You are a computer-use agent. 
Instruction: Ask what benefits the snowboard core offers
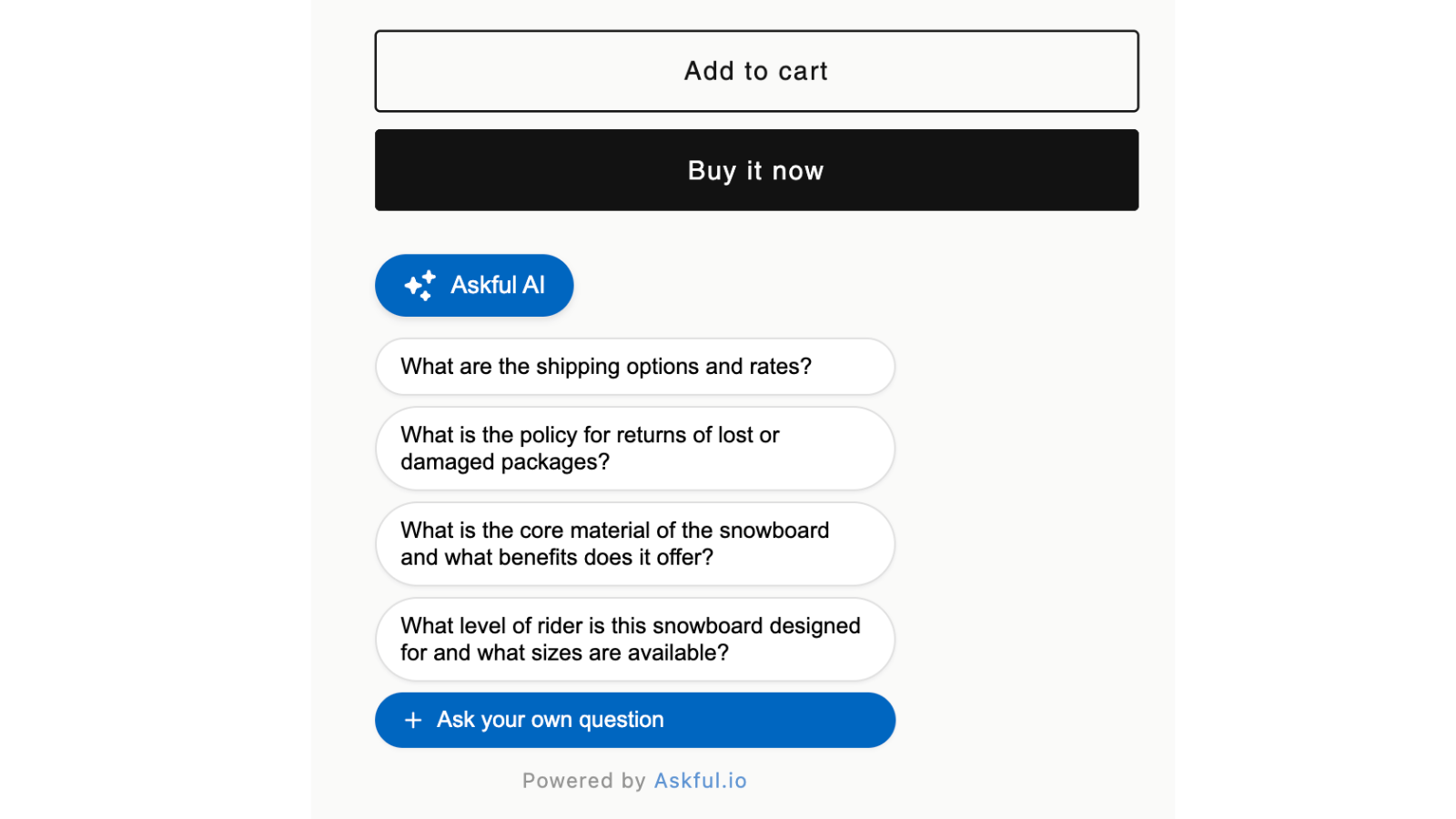point(635,544)
